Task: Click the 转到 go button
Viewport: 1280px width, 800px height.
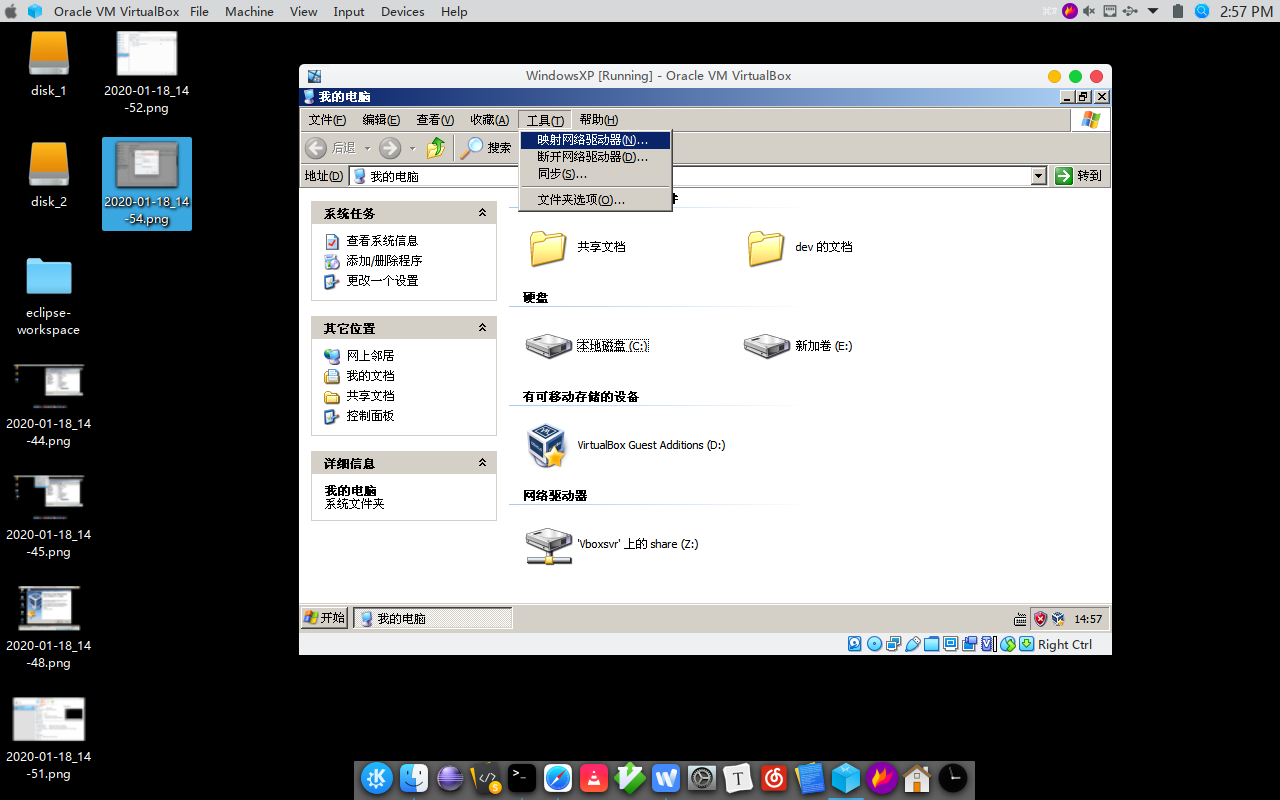Action: 1079,176
